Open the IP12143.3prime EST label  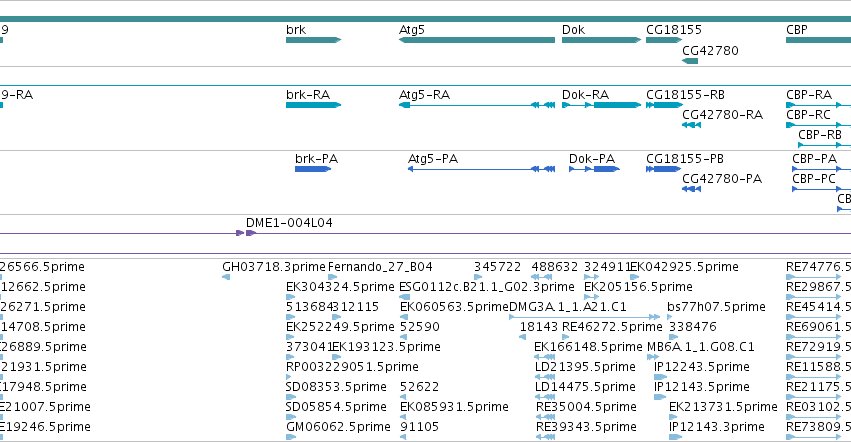point(716,427)
